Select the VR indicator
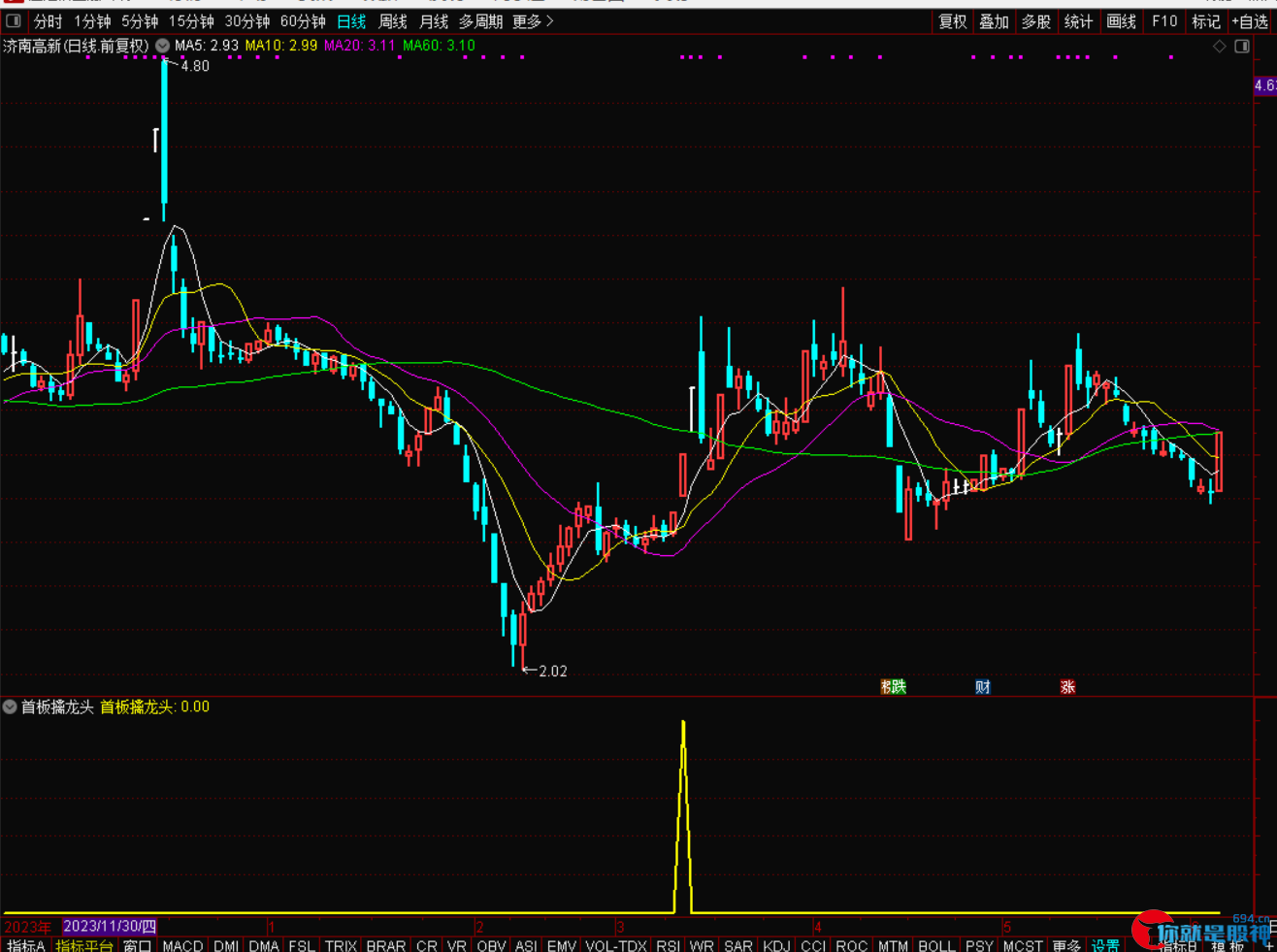The height and width of the screenshot is (952, 1277). (457, 945)
